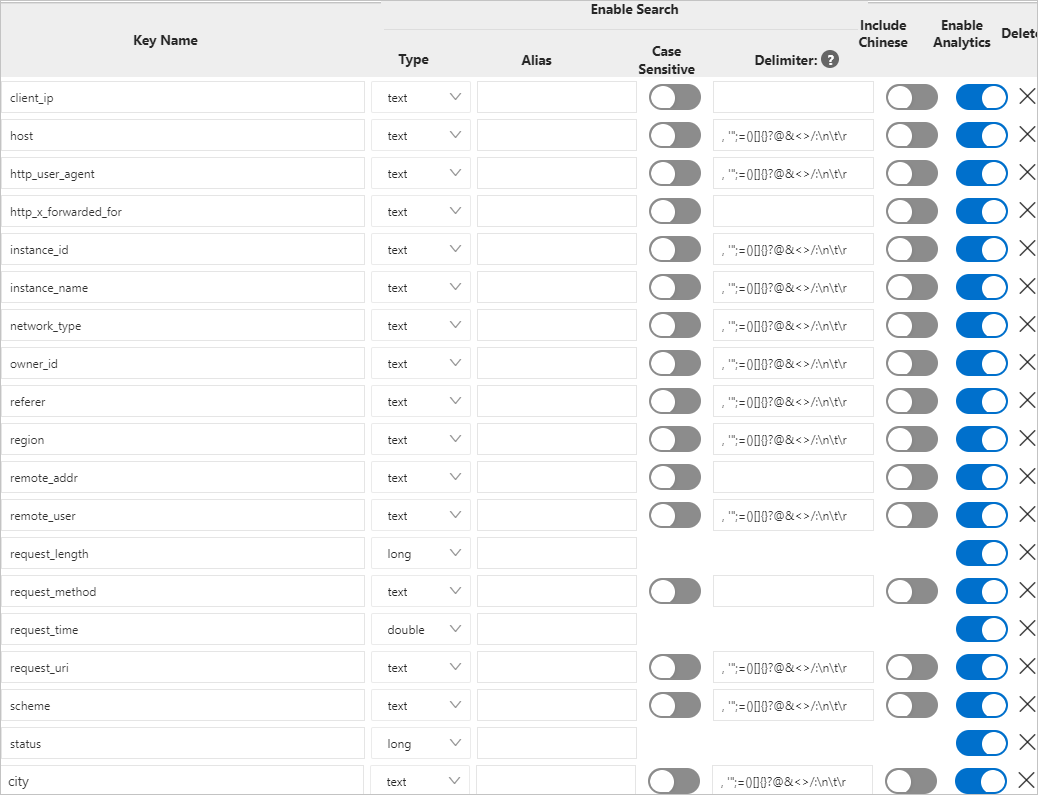Delete the network_type row
Viewport: 1038px width, 795px height.
pos(1027,324)
